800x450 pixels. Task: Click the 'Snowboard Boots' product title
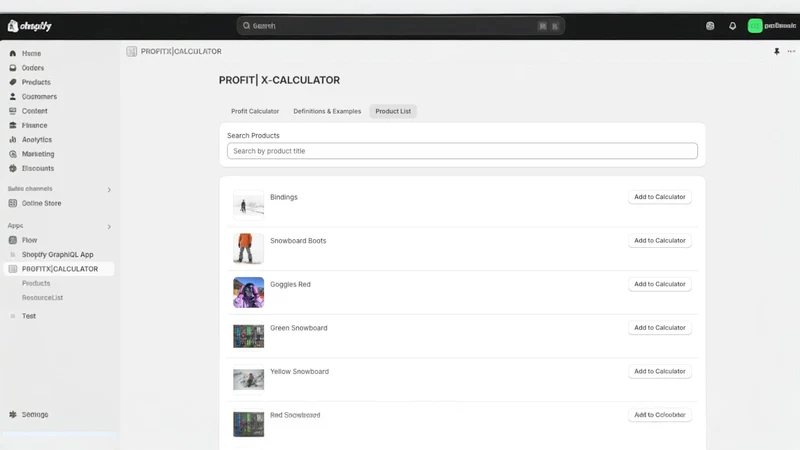298,241
